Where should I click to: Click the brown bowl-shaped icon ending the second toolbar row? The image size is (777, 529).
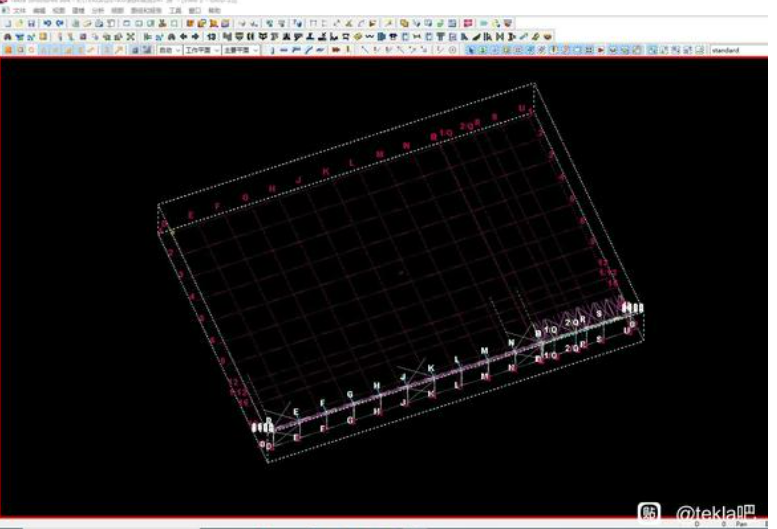(x=548, y=37)
